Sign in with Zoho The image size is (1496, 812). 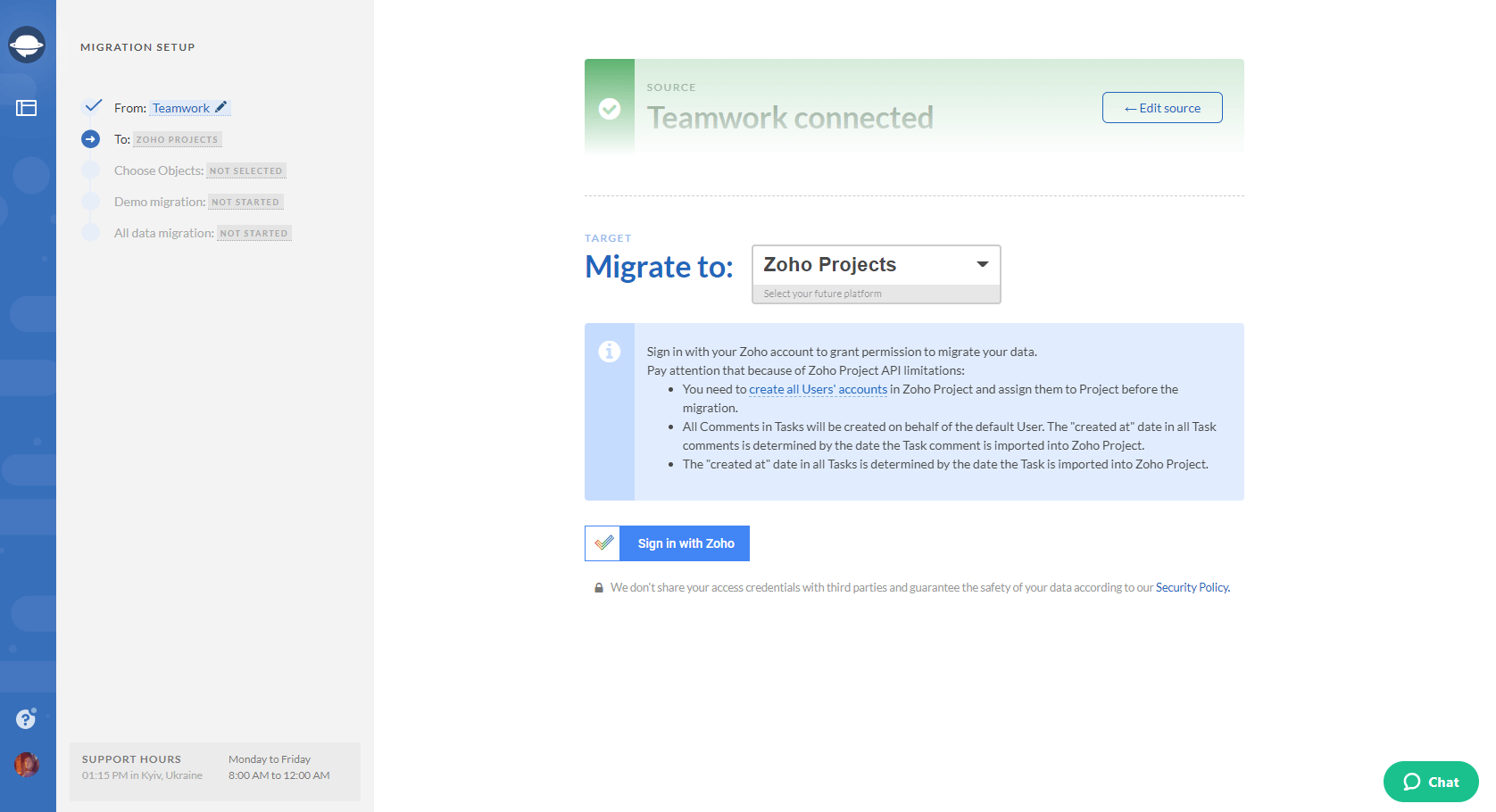point(668,543)
